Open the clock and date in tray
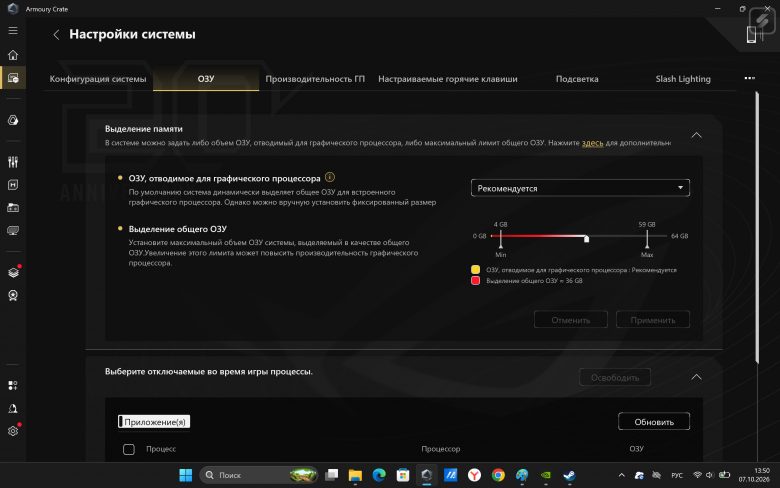780x488 pixels. pos(754,476)
